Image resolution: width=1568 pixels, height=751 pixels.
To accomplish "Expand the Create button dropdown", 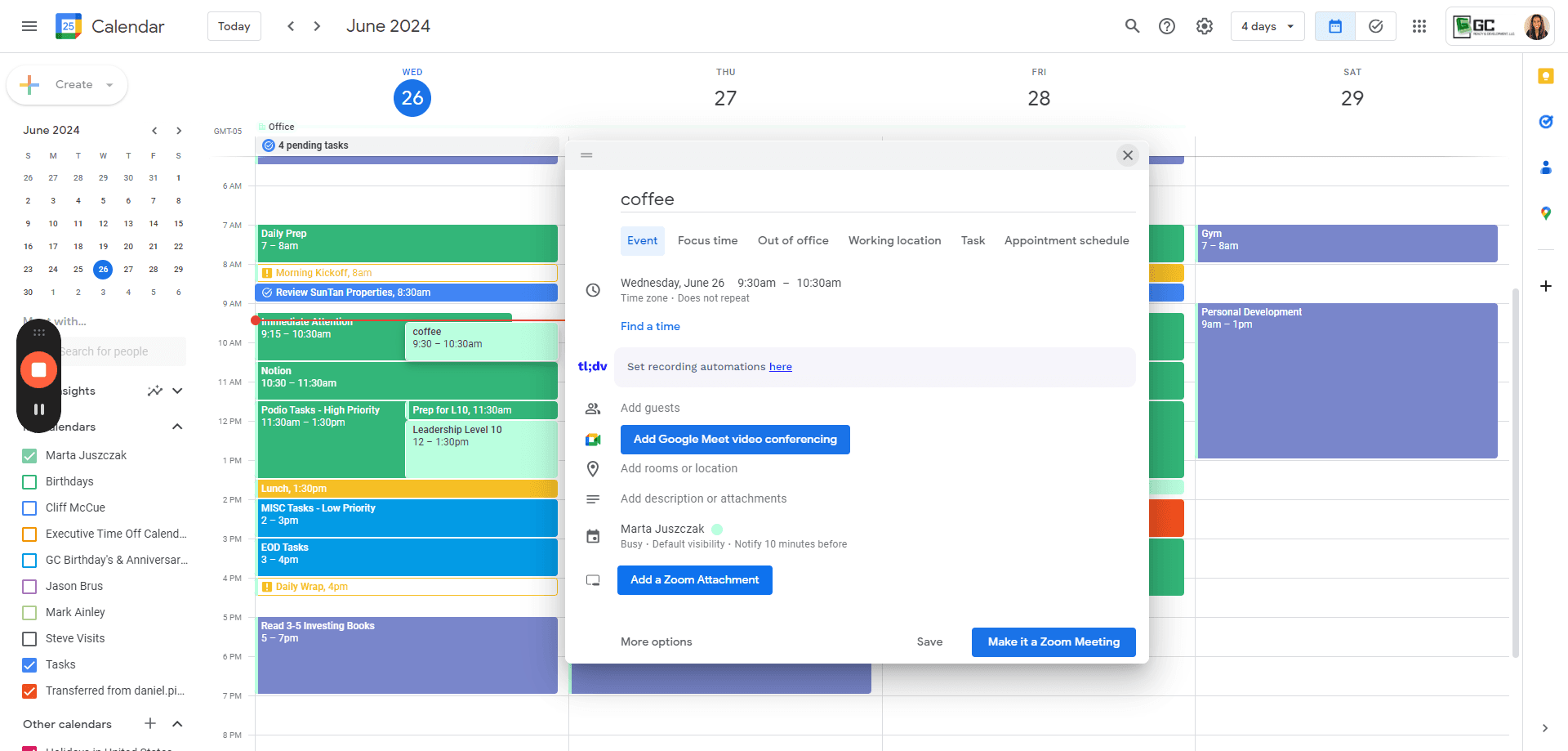I will pyautogui.click(x=109, y=85).
